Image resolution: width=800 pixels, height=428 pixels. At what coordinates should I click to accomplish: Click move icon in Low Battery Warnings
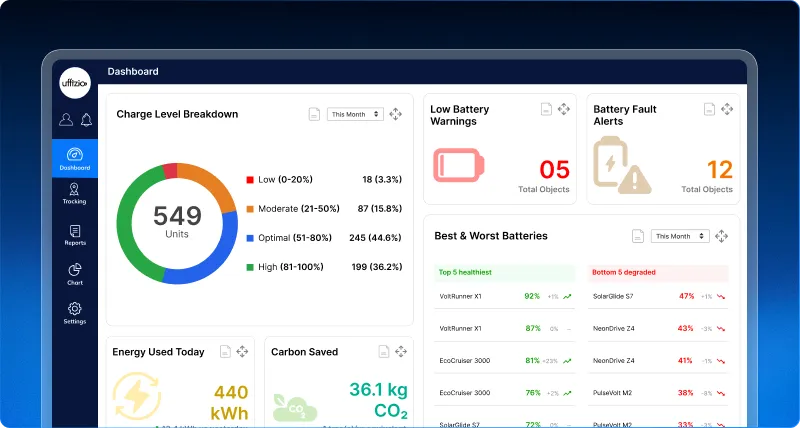(563, 109)
